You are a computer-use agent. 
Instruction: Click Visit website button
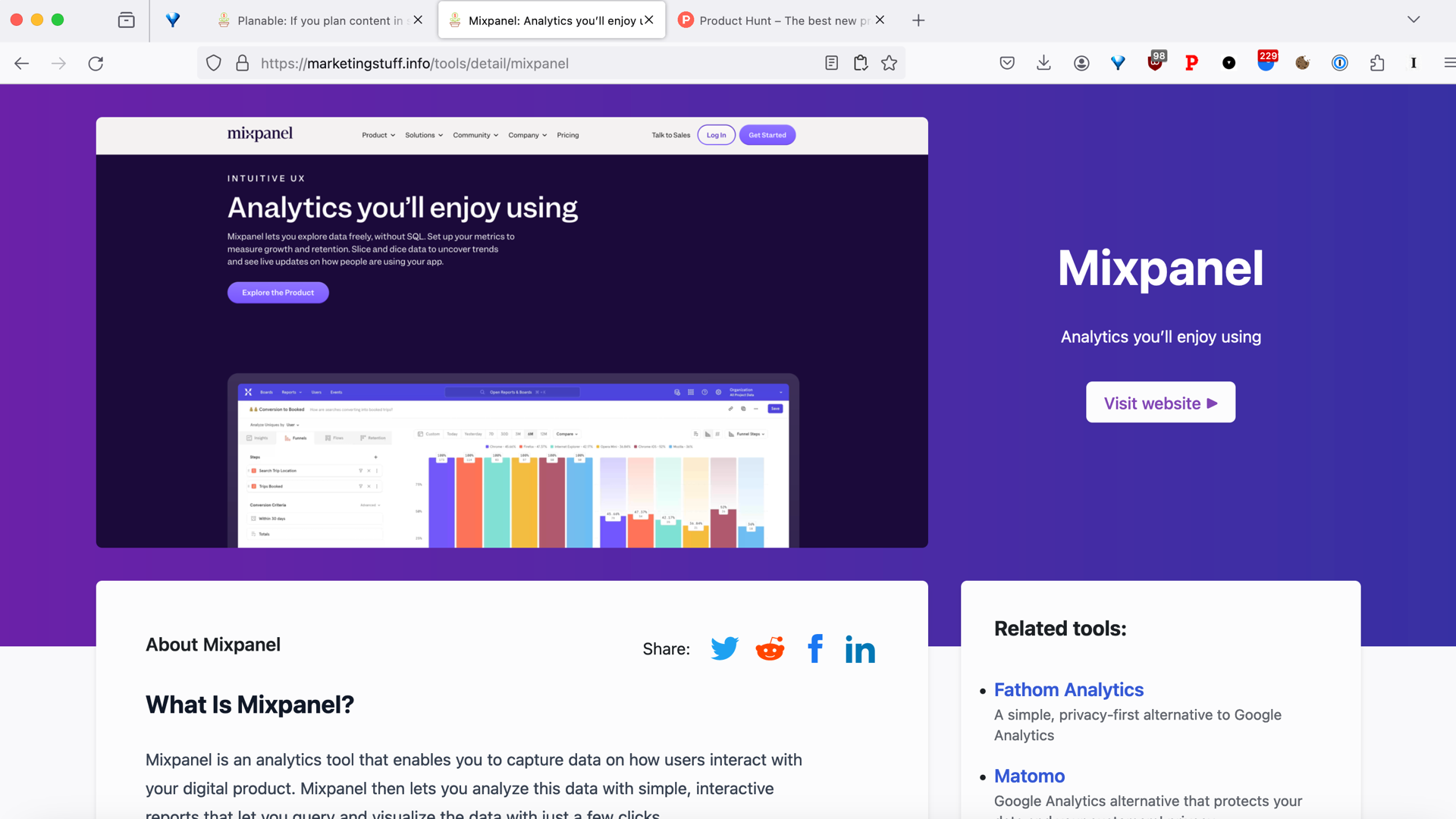(1160, 403)
